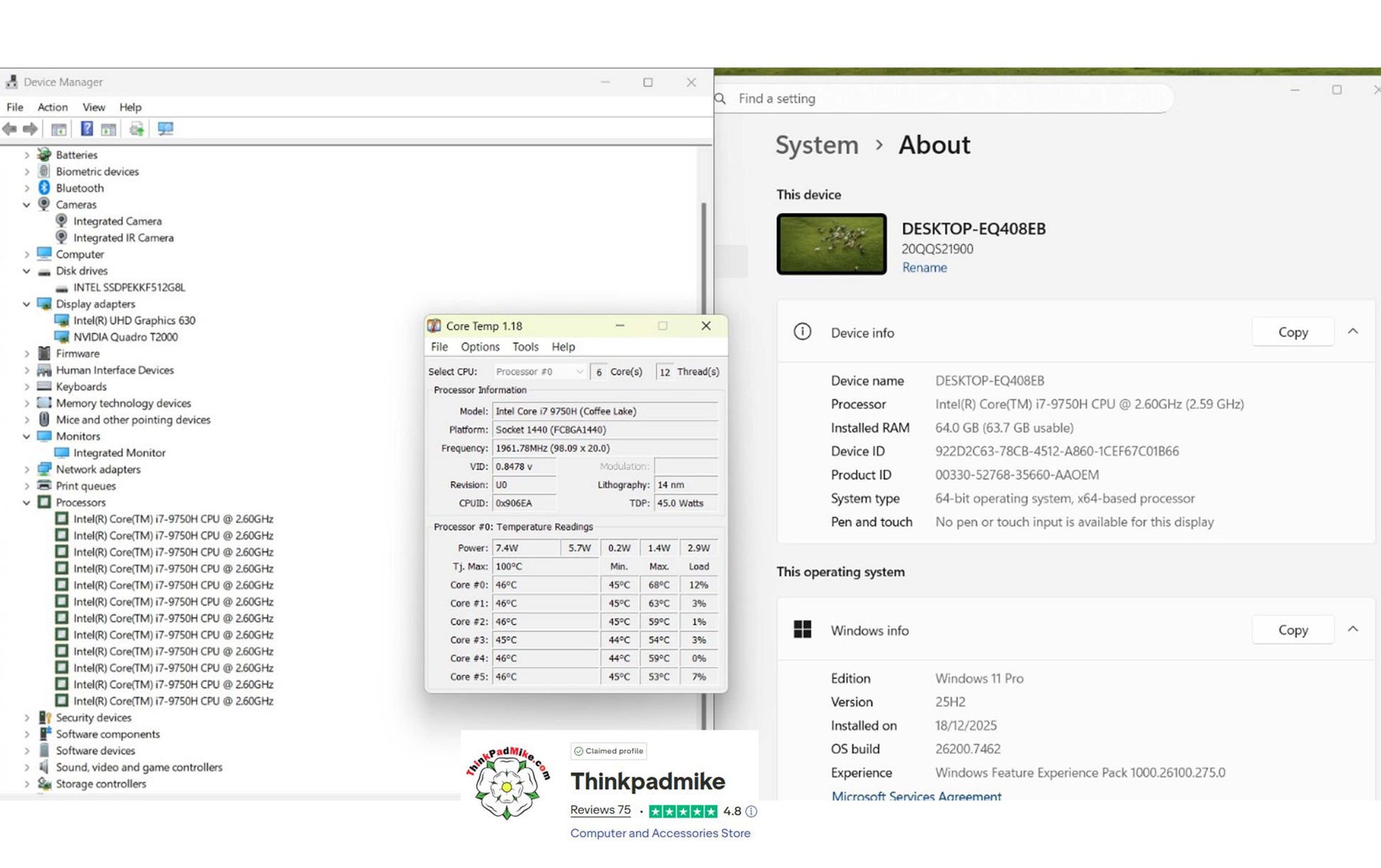This screenshot has height=868, width=1381.
Task: Click the Update device driver toolbar icon
Action: pyautogui.click(x=136, y=129)
